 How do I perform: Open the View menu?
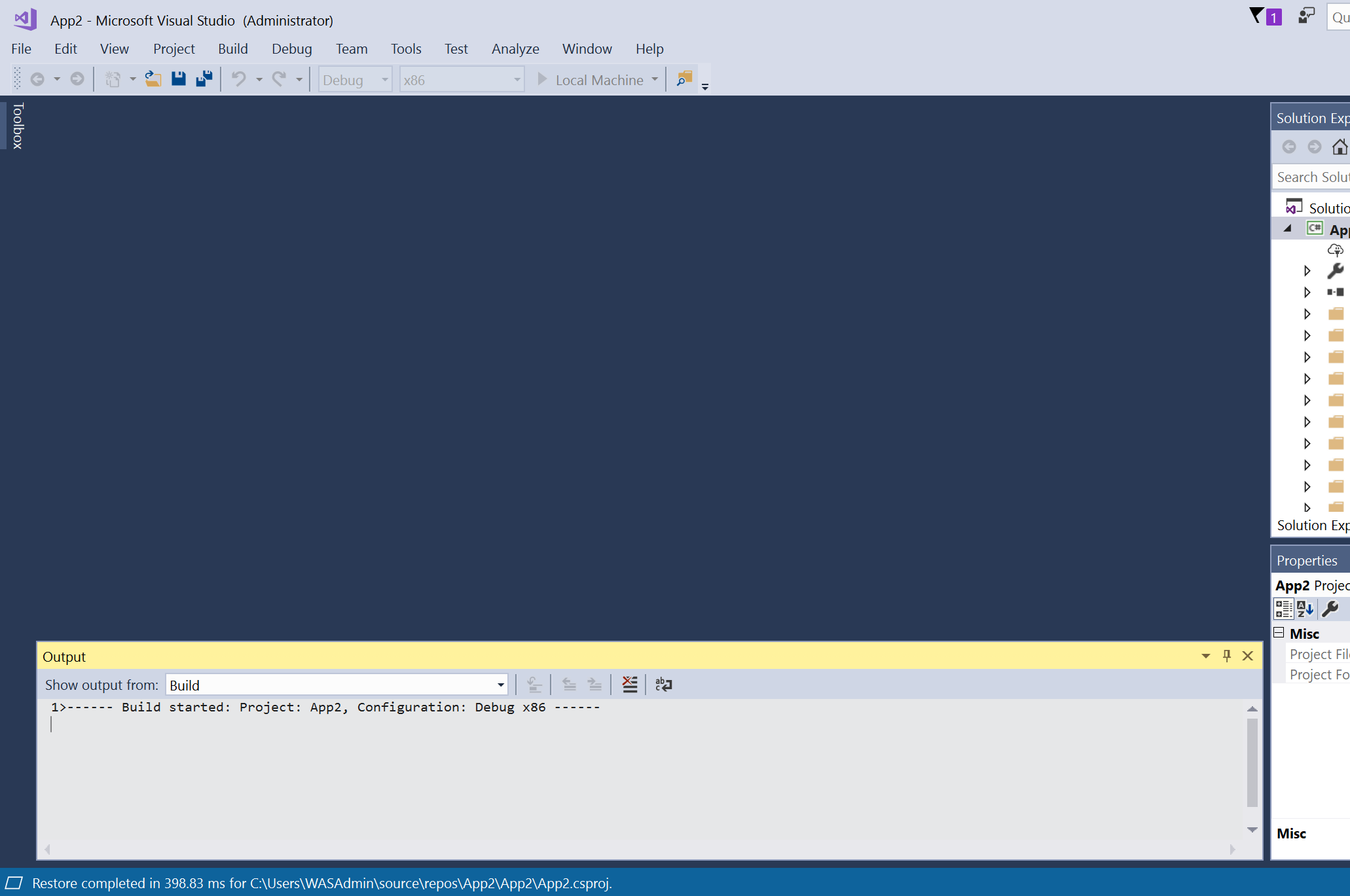pyautogui.click(x=115, y=48)
